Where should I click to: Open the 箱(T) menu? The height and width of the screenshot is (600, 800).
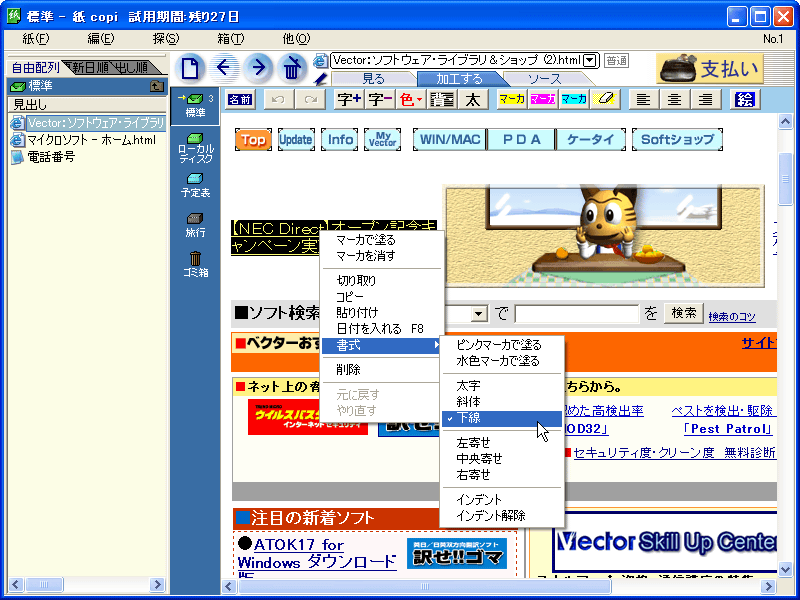coord(231,39)
